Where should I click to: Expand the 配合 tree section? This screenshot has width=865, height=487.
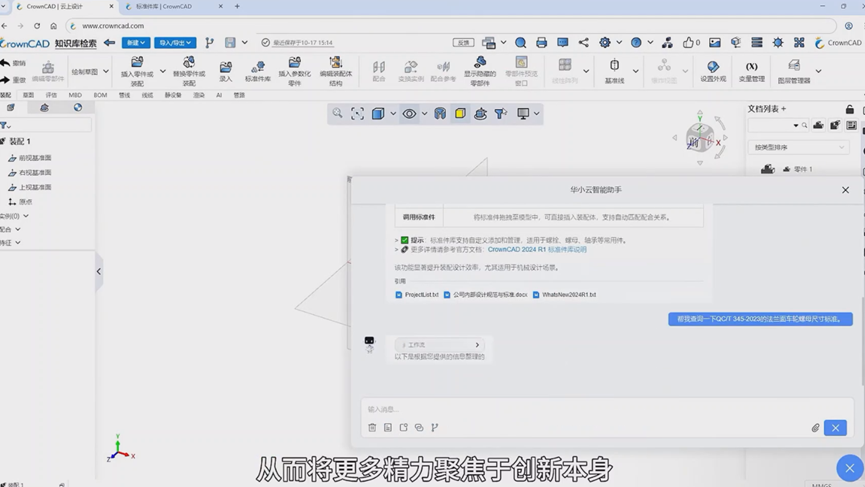pos(18,229)
